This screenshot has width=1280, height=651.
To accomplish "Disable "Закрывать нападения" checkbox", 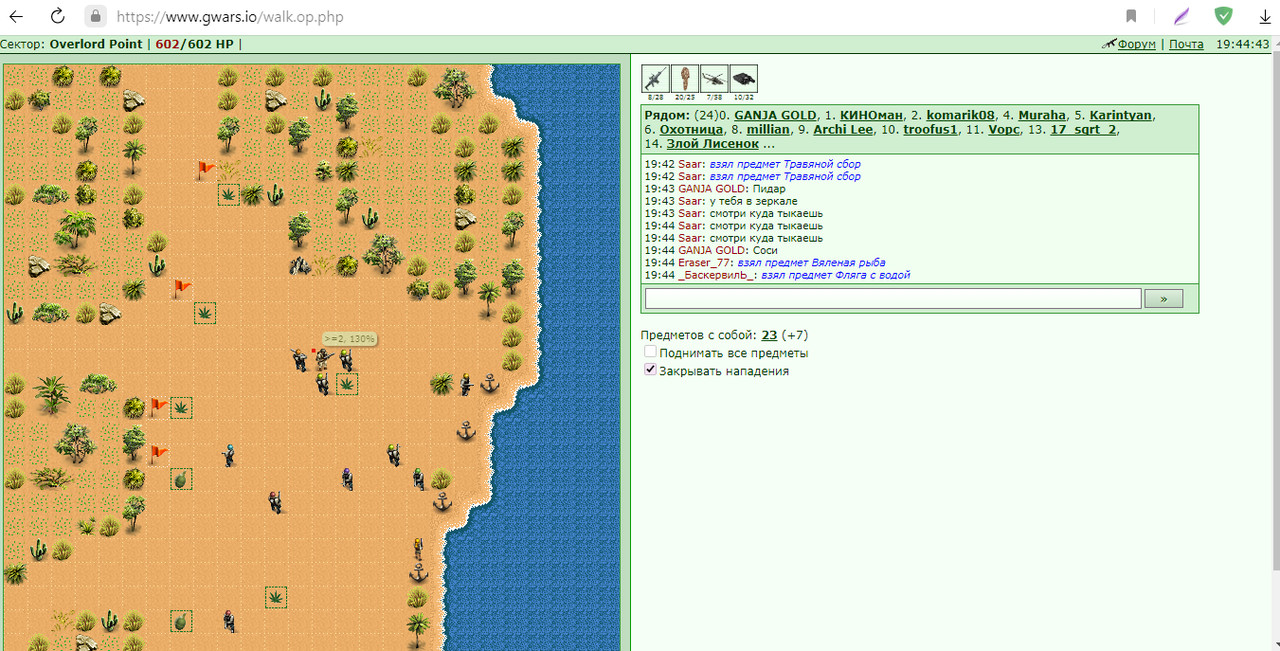I will [651, 370].
